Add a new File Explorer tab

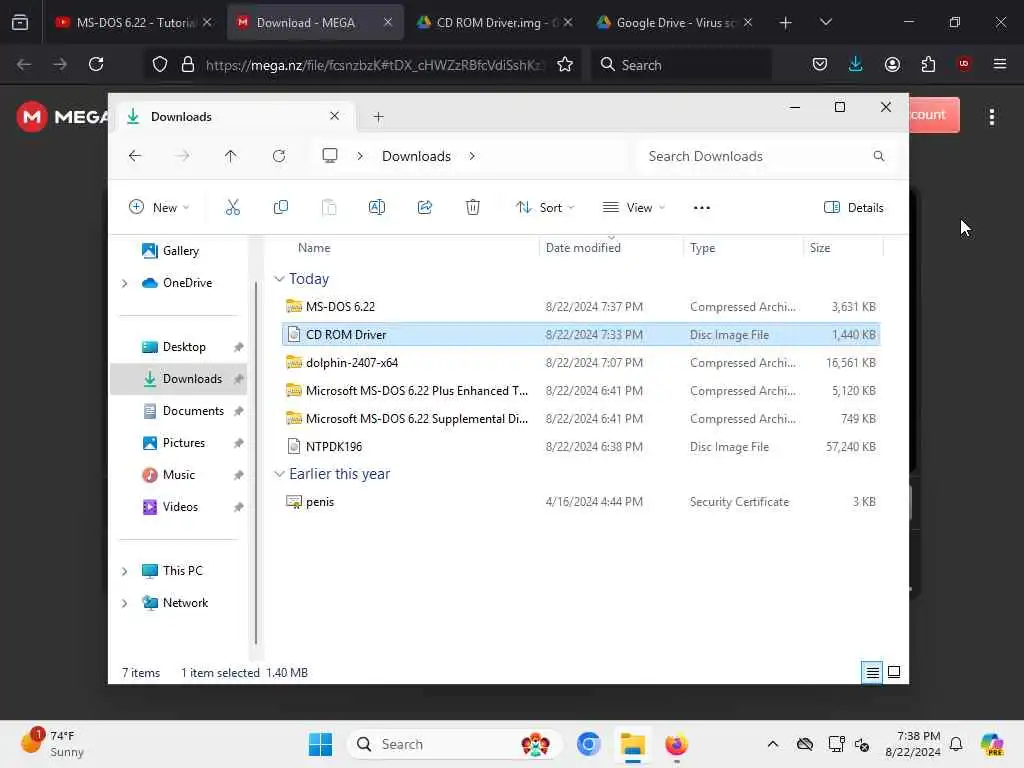tap(378, 117)
